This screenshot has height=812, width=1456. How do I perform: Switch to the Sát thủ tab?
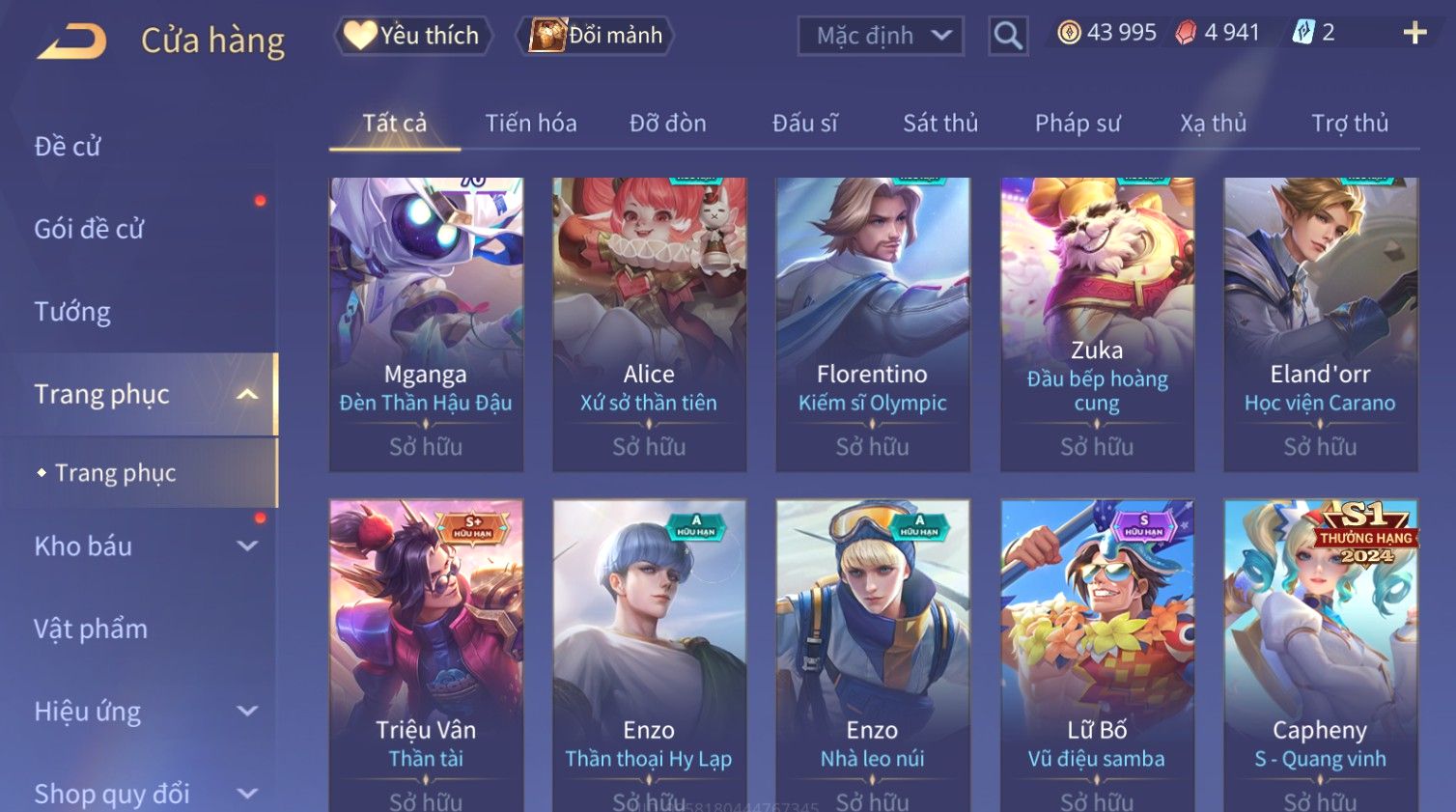[940, 124]
